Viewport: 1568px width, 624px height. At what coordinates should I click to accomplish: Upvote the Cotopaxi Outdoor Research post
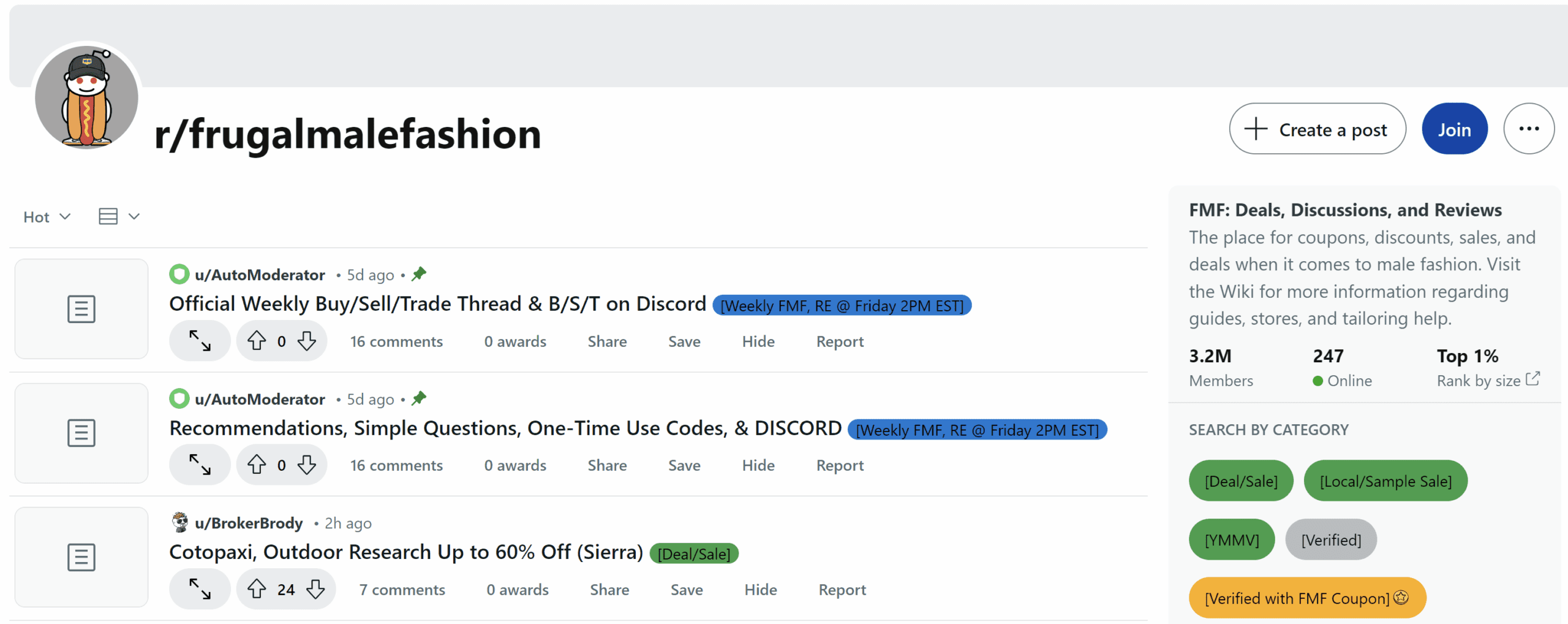point(257,589)
